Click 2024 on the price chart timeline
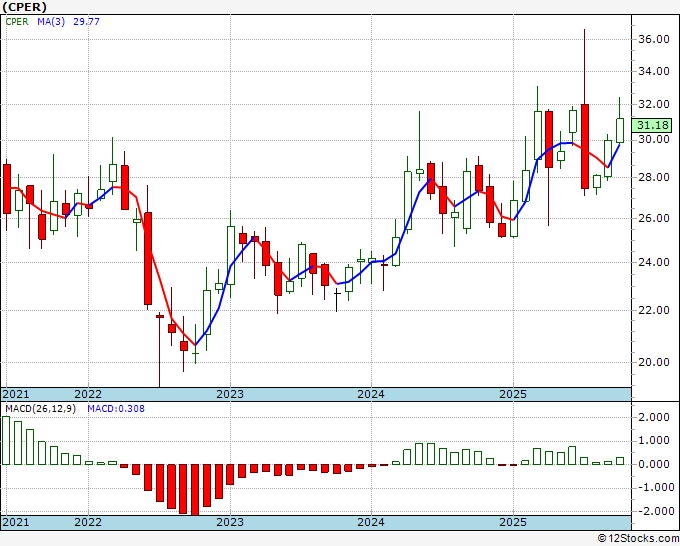 [x=371, y=394]
